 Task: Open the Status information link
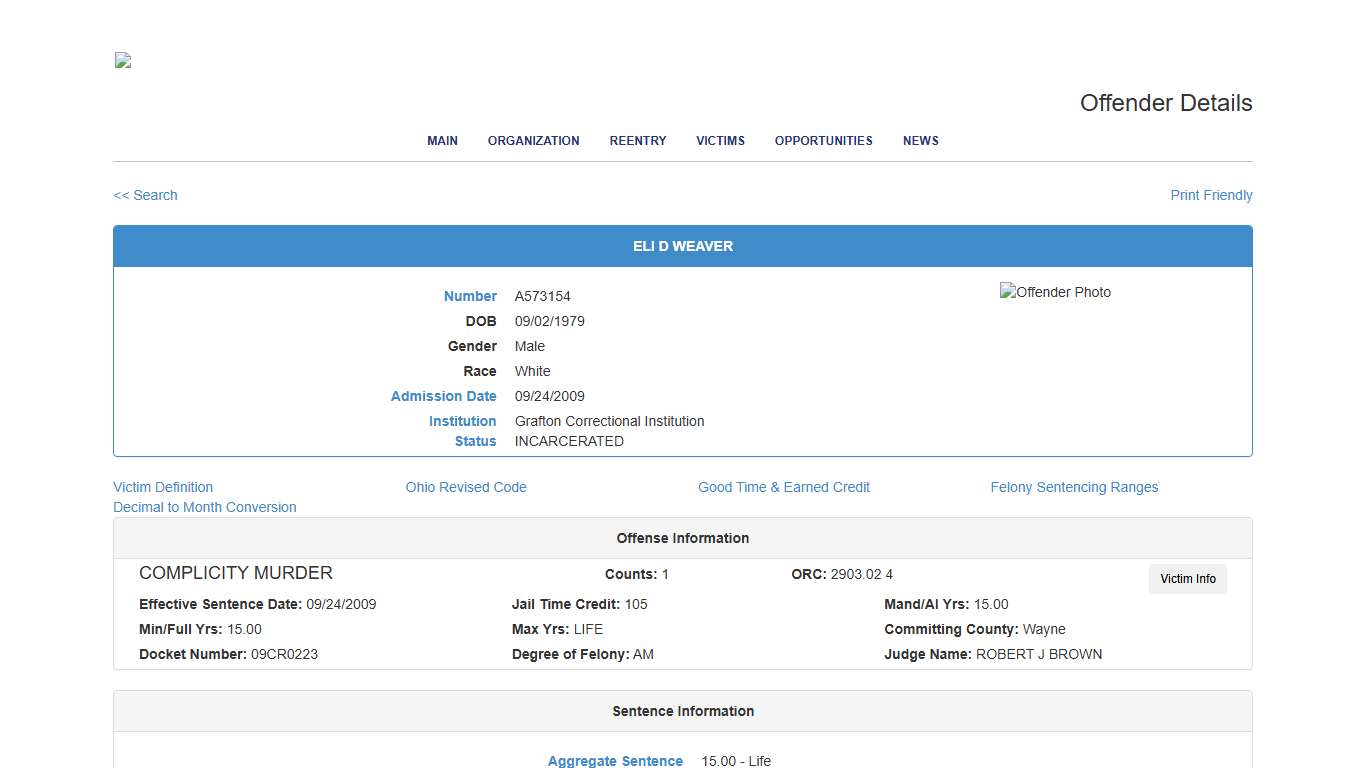[474, 441]
